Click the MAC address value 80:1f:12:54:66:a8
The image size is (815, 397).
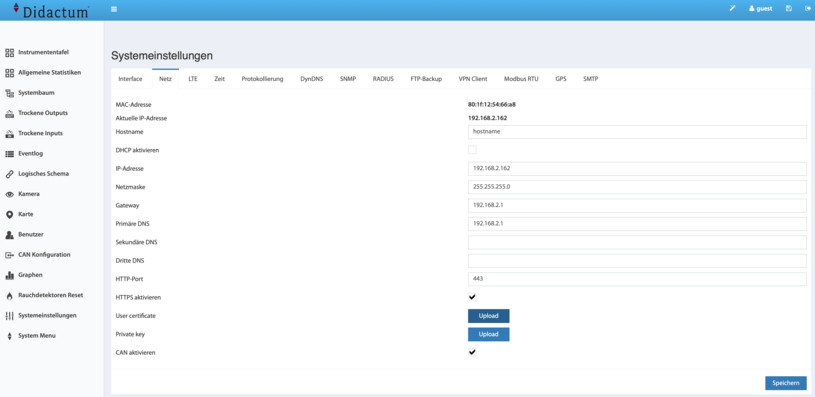point(492,104)
